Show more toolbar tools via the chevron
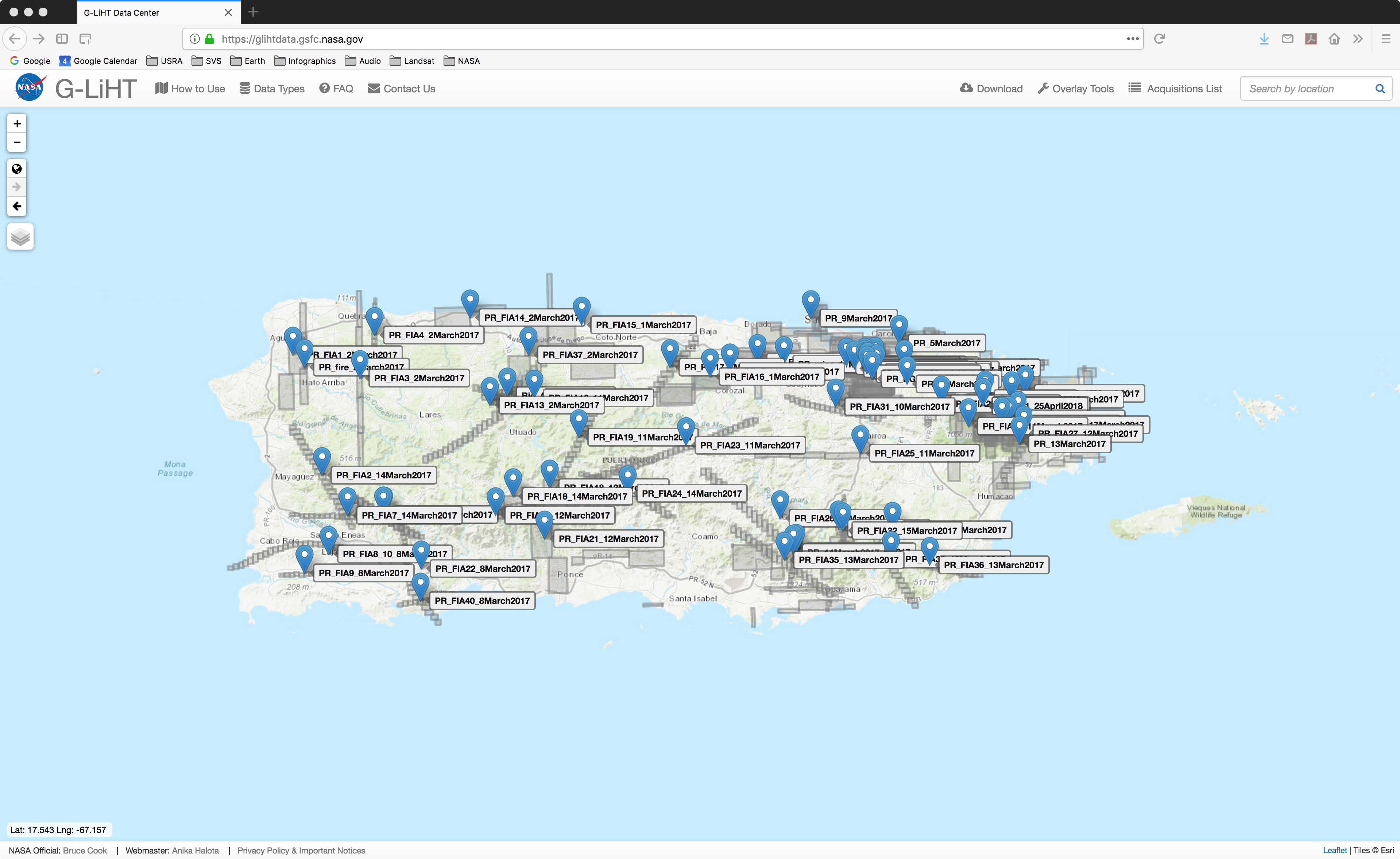This screenshot has width=1400, height=859. [x=1357, y=39]
